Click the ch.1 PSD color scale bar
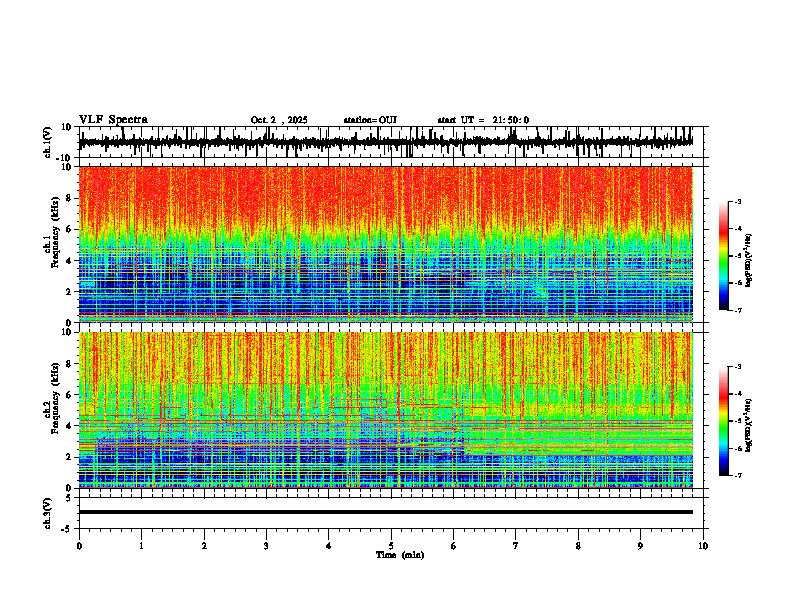Image resolution: width=792 pixels, height=612 pixels. coord(723,256)
